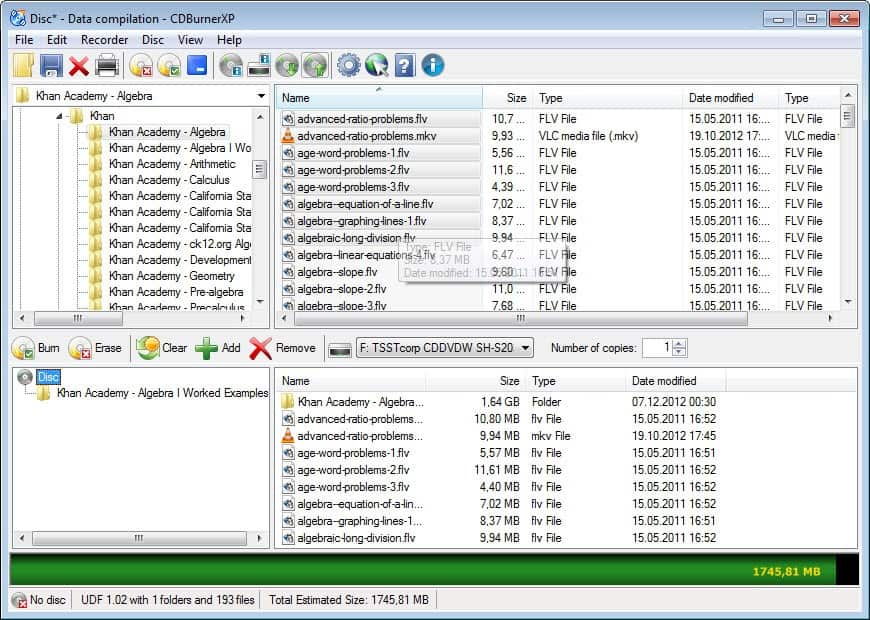Click the top file list horizontal scrollbar
Image resolution: width=870 pixels, height=620 pixels.
click(520, 319)
